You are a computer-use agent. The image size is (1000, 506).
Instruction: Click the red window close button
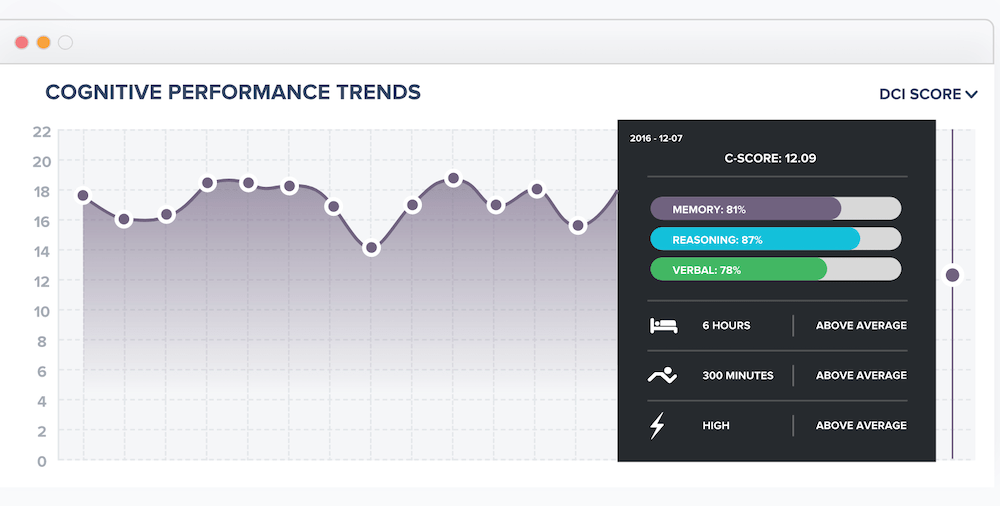22,43
